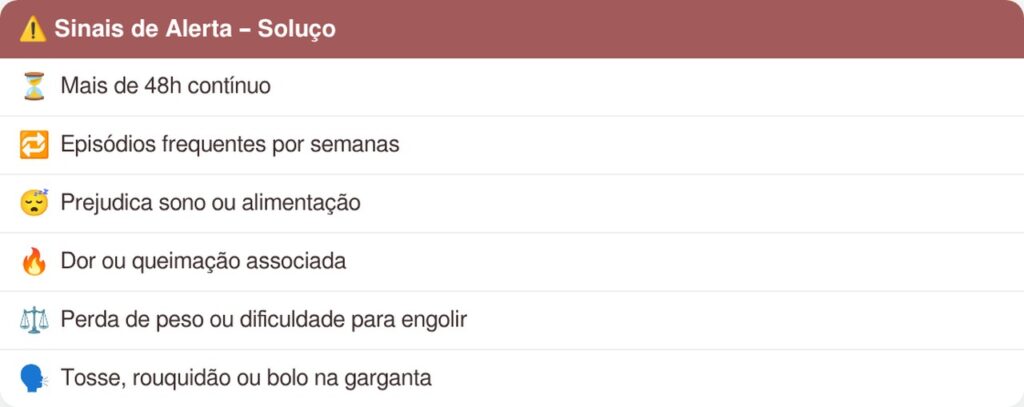Select 'Episódios frequentes por semanas' text

(x=229, y=145)
